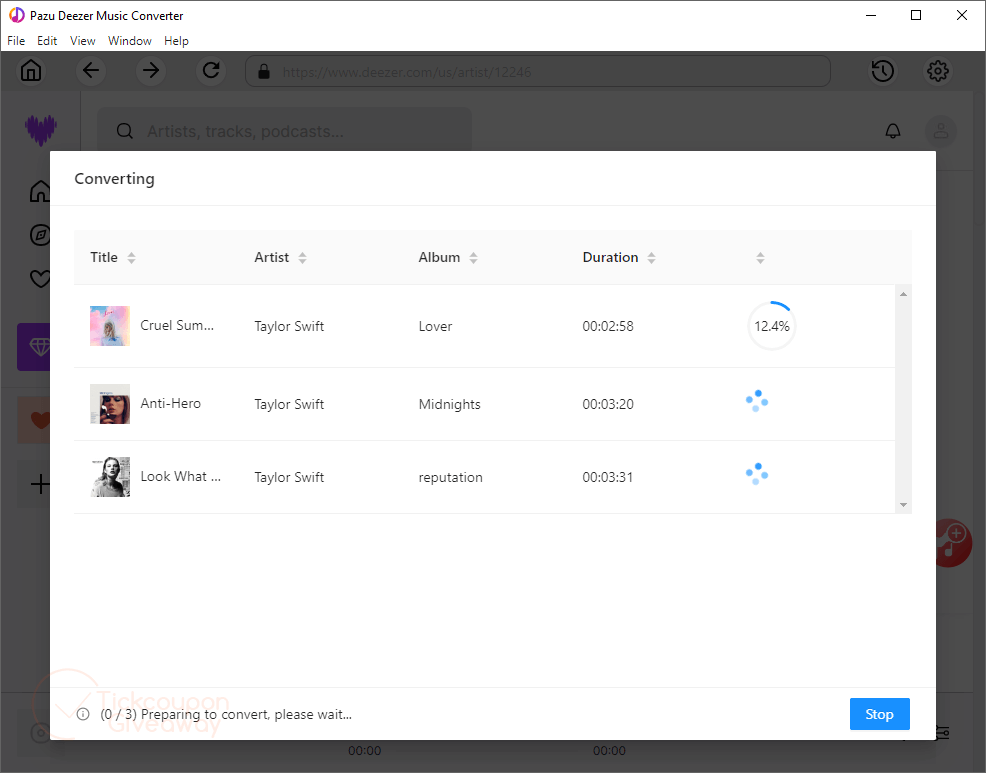Reload the page with the refresh icon
This screenshot has width=986, height=773.
[x=210, y=71]
